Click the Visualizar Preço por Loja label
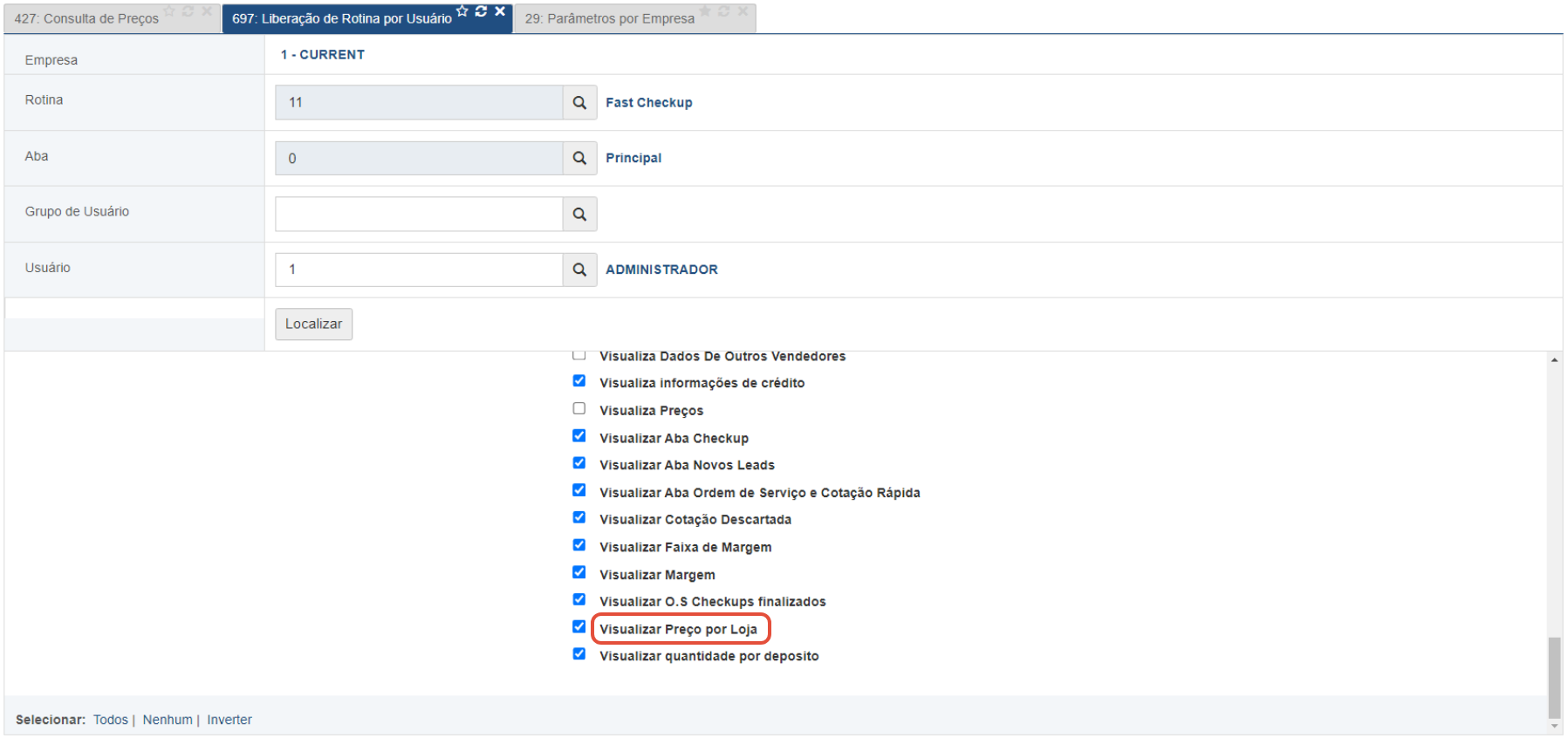Viewport: 1568px width, 738px height. tap(679, 630)
